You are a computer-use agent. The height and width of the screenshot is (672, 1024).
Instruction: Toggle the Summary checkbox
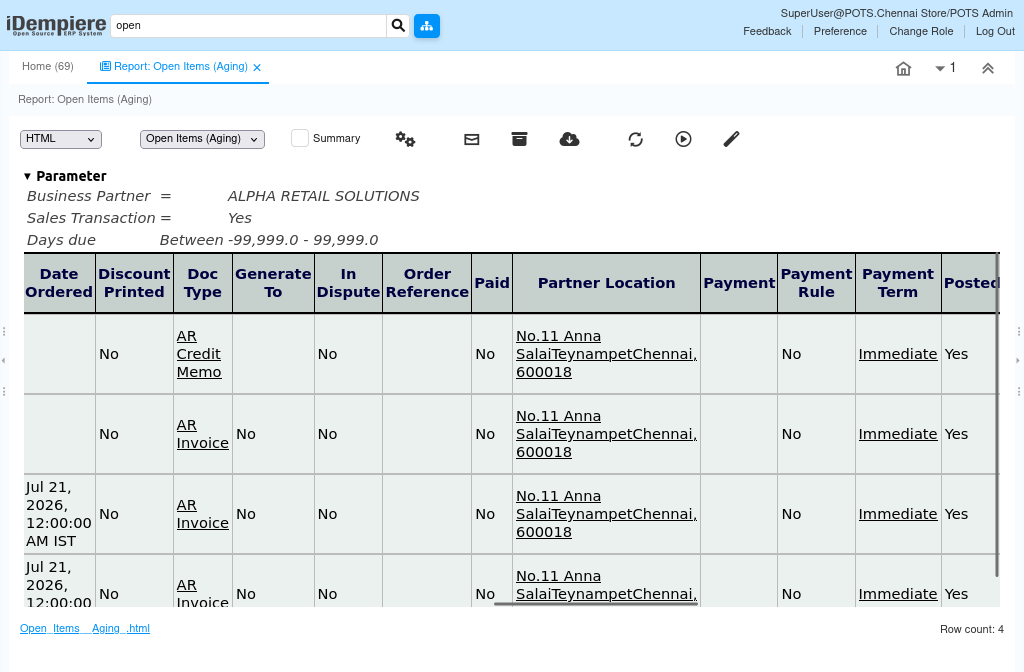pyautogui.click(x=300, y=138)
